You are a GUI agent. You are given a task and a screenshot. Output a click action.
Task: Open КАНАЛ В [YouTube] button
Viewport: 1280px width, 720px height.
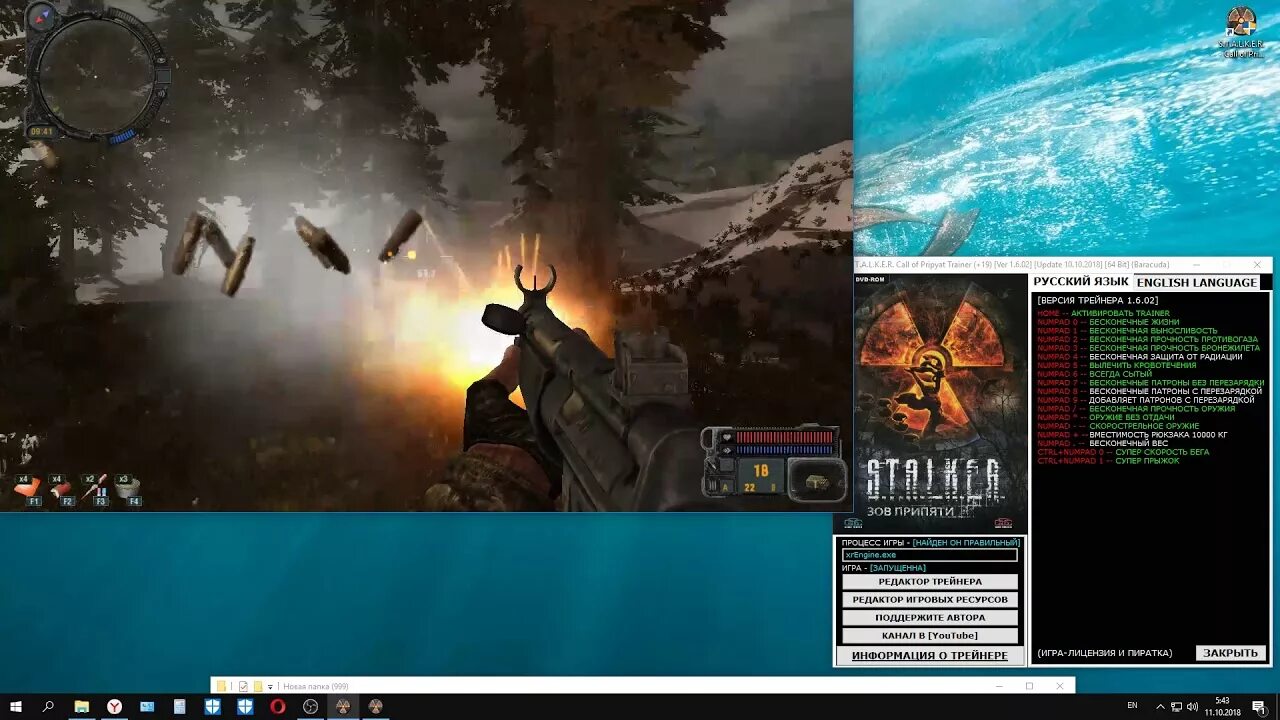coord(930,636)
